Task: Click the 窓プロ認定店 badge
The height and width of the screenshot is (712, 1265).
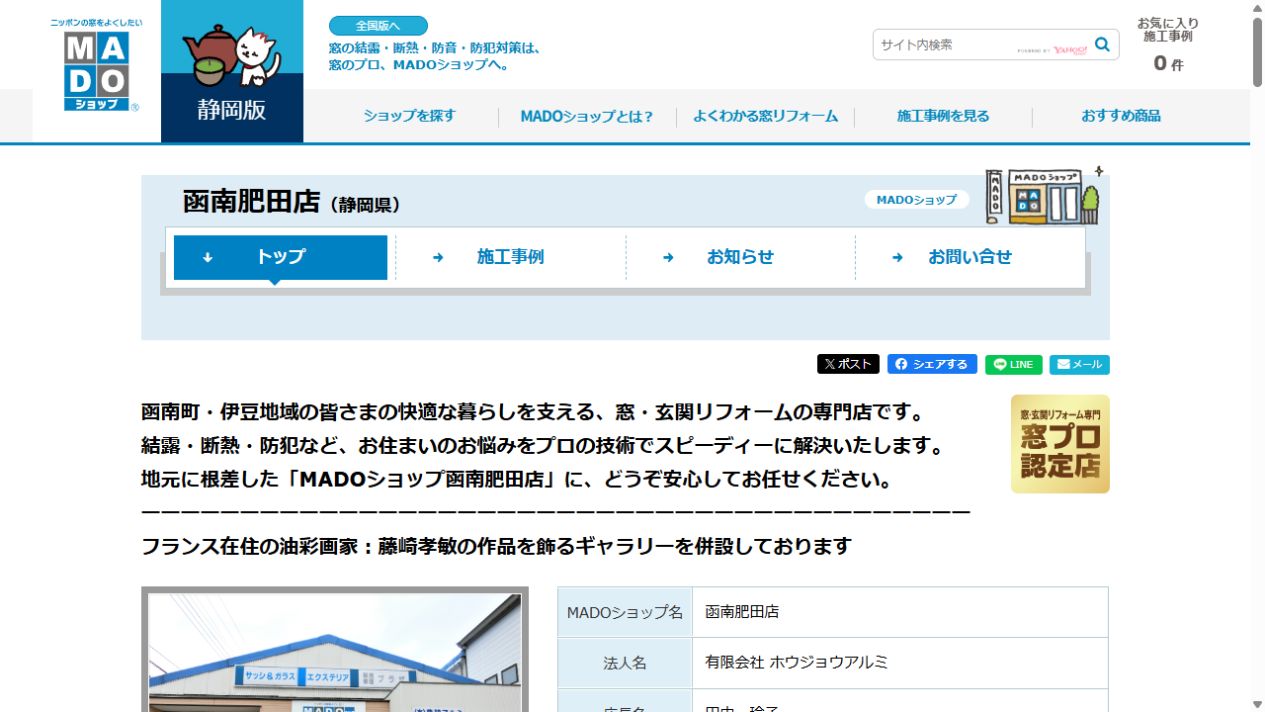Action: (x=1060, y=444)
